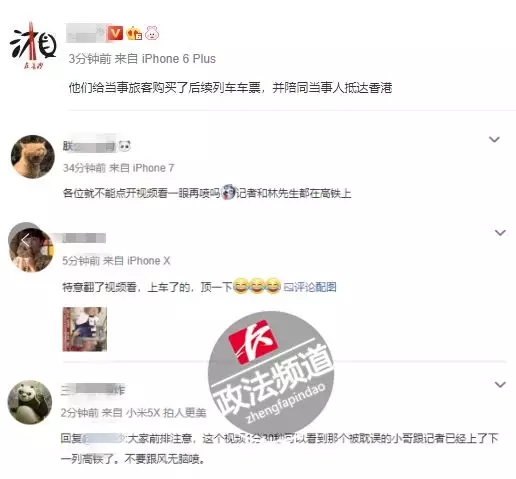Screen dimensions: 516x479
Task: Expand options for the iPhone X comment
Action: click(500, 232)
